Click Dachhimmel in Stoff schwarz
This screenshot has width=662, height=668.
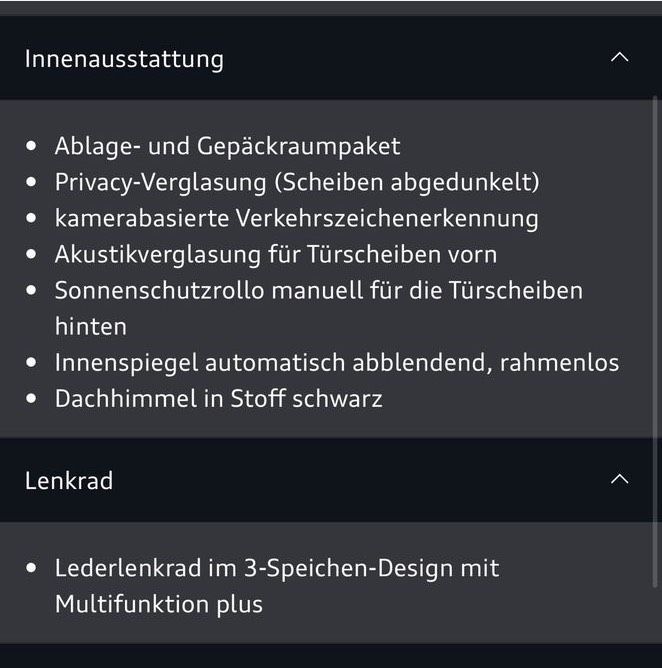[218, 398]
